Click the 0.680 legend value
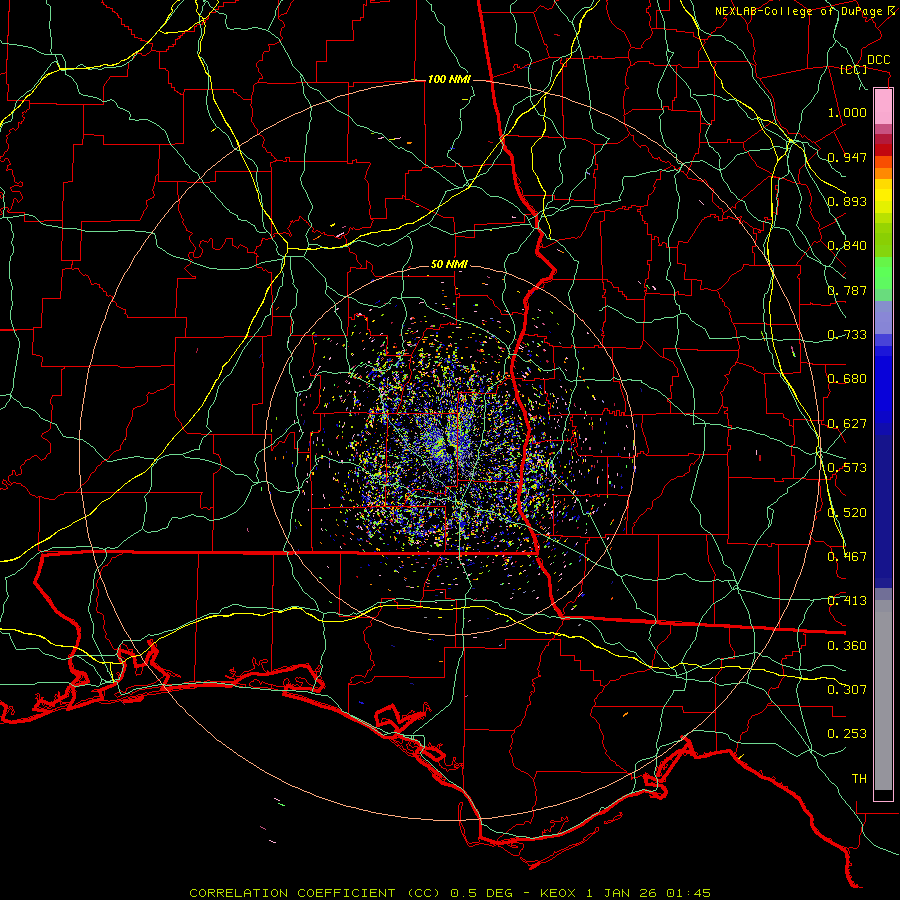Viewport: 900px width, 900px height. (x=847, y=379)
